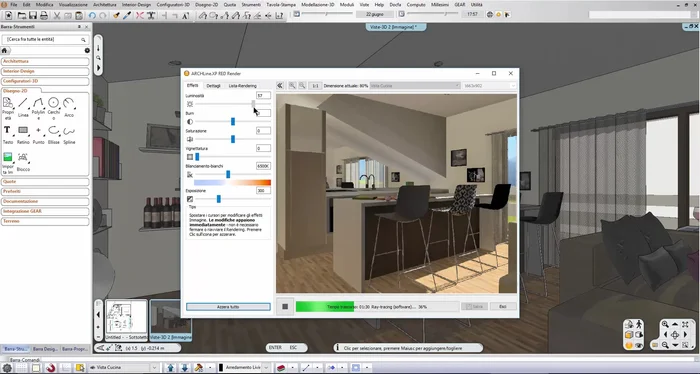
Task: Expand the Documentazione tool section
Action: [x=45, y=201]
